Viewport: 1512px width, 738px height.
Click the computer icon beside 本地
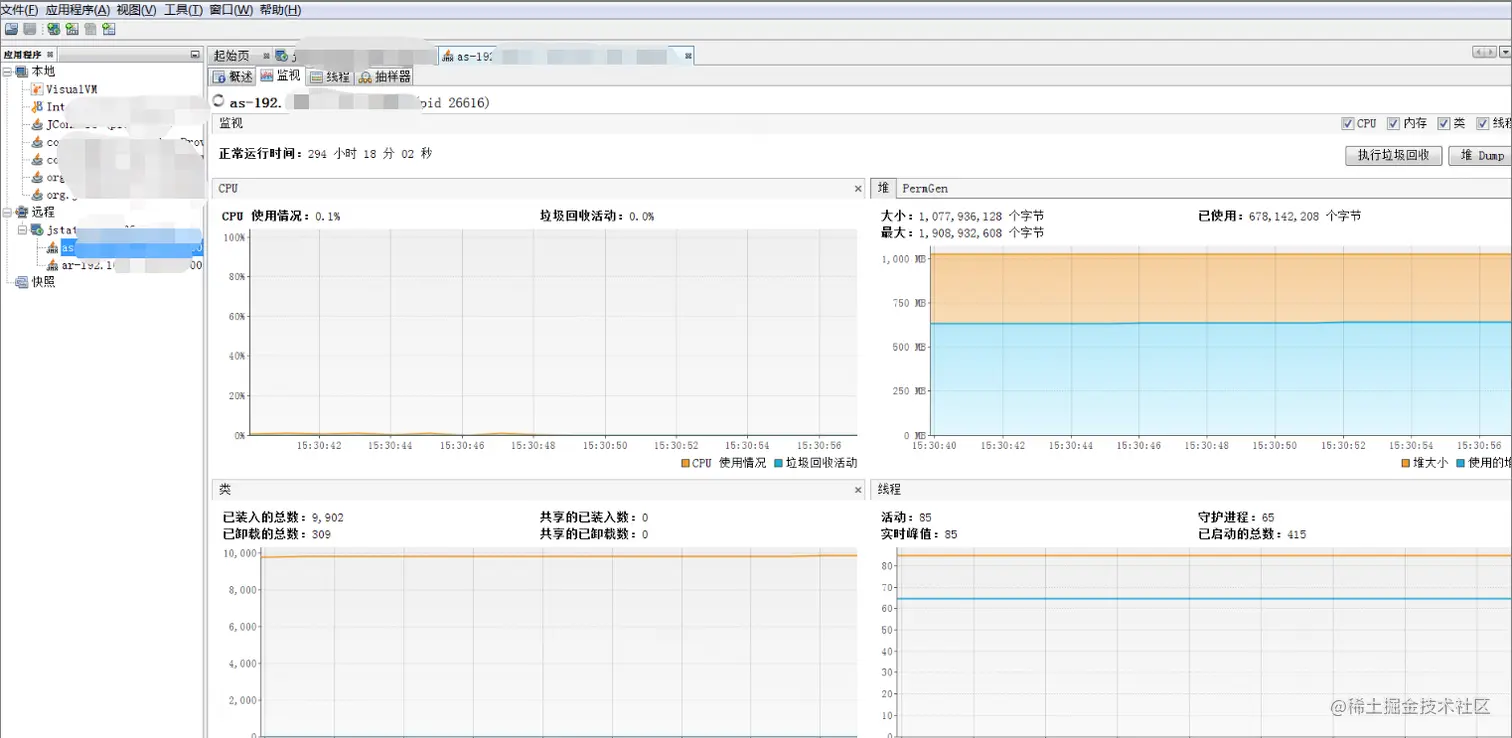(22, 71)
